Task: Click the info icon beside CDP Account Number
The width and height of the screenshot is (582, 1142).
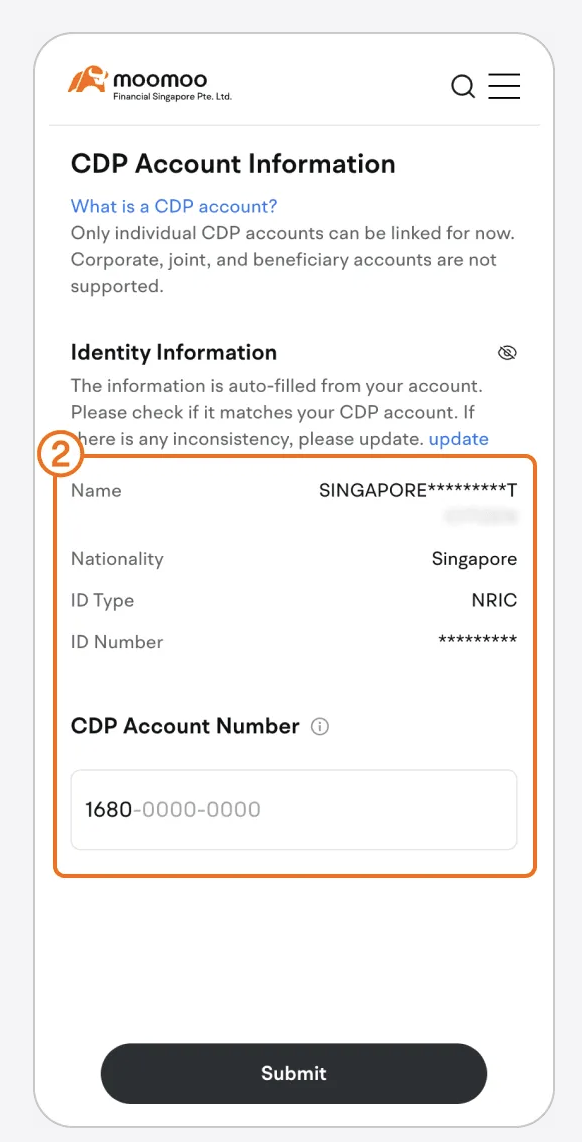Action: tap(319, 726)
